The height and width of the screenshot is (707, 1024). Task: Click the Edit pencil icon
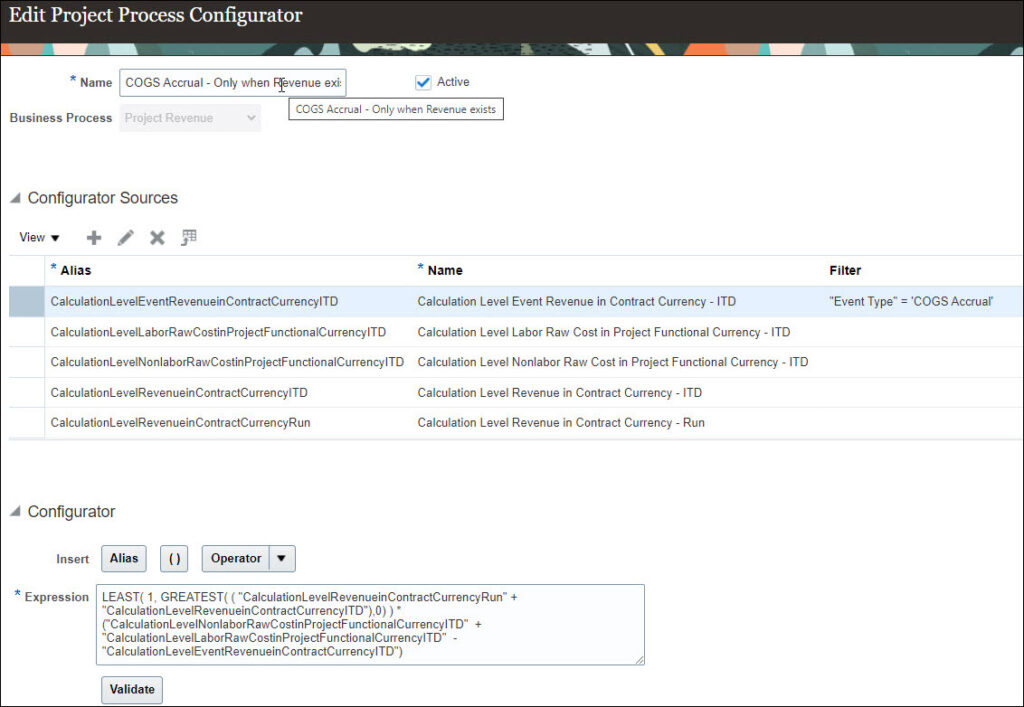(x=126, y=238)
